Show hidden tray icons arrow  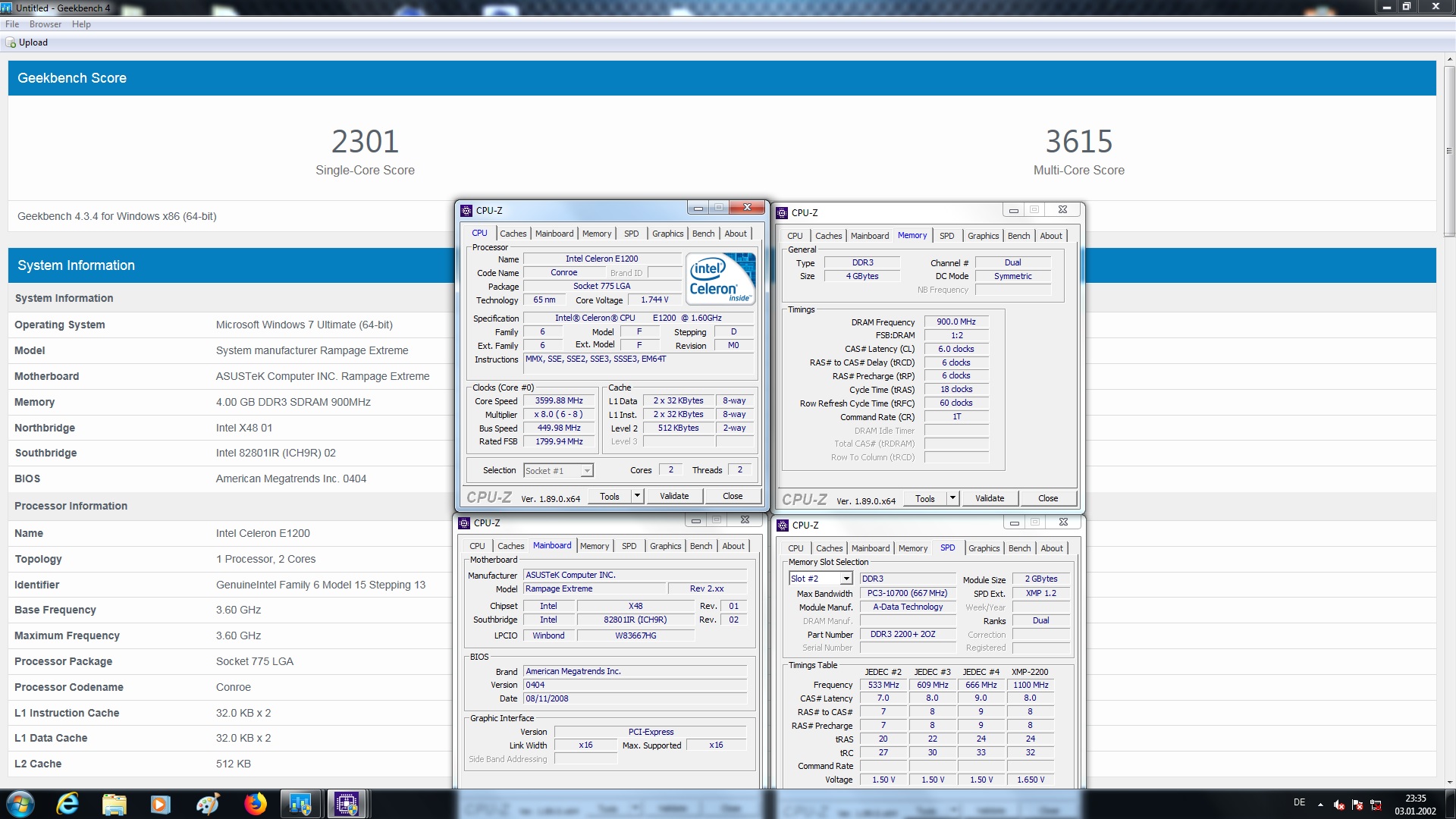[x=1320, y=805]
